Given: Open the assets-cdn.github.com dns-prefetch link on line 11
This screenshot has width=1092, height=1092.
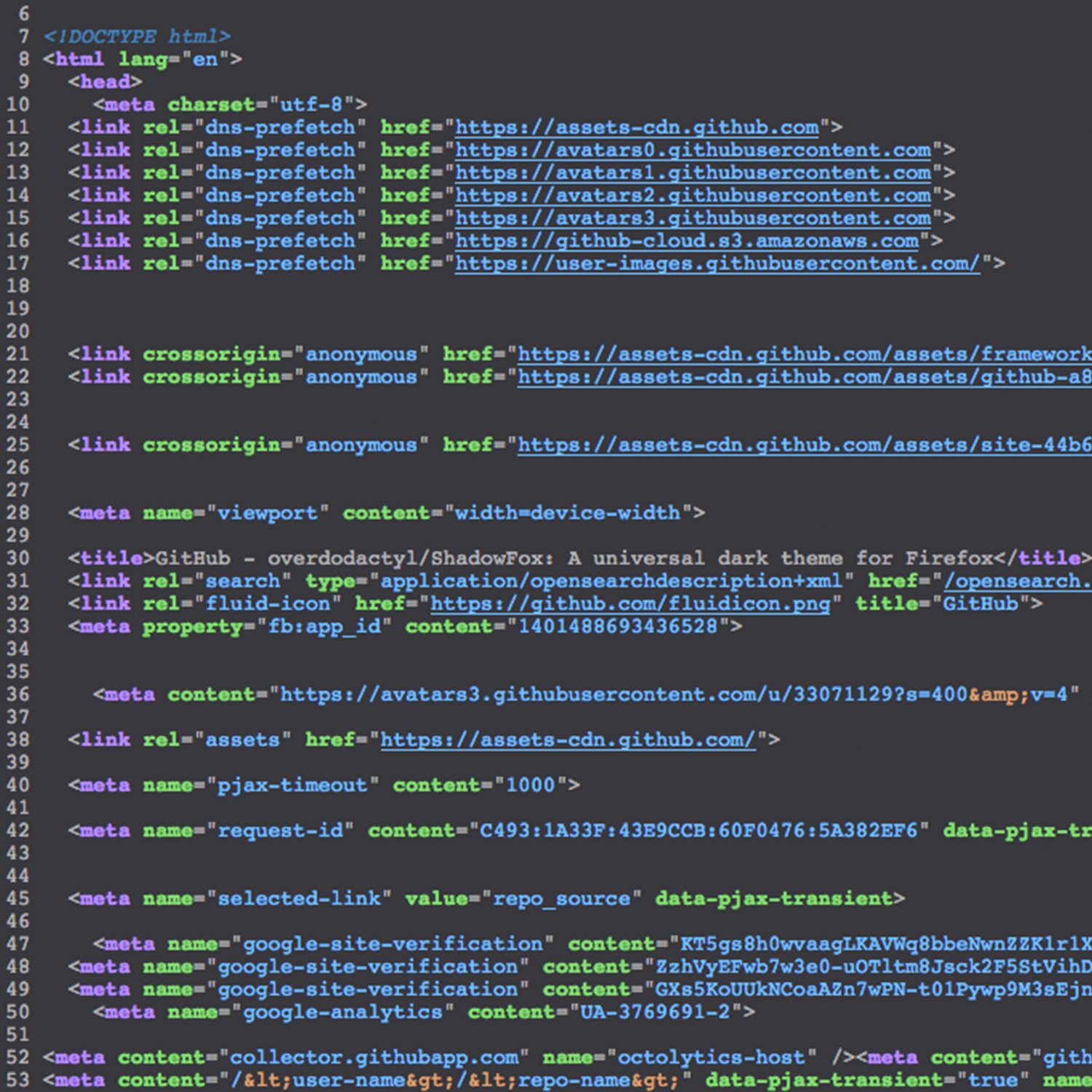Looking at the screenshot, I should pyautogui.click(x=637, y=127).
